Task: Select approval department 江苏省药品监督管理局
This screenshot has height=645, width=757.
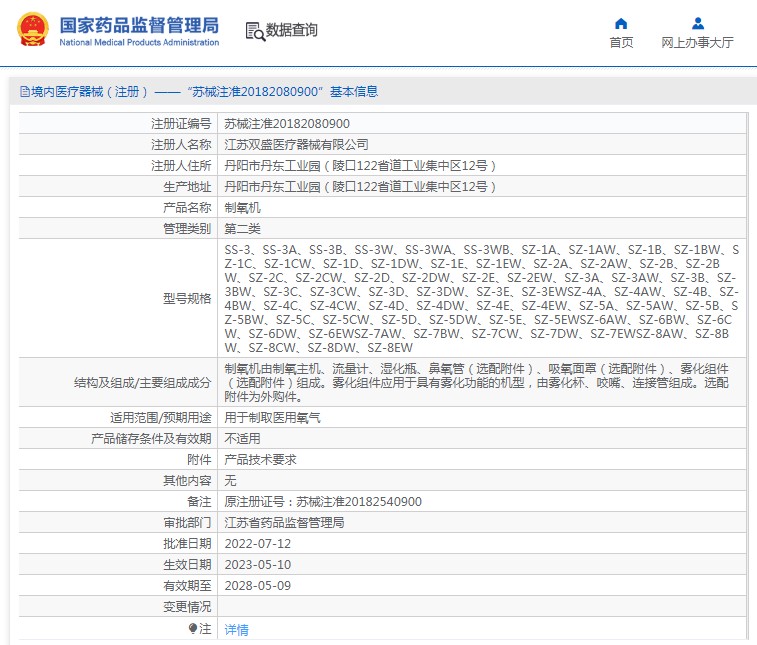Action: tap(284, 522)
